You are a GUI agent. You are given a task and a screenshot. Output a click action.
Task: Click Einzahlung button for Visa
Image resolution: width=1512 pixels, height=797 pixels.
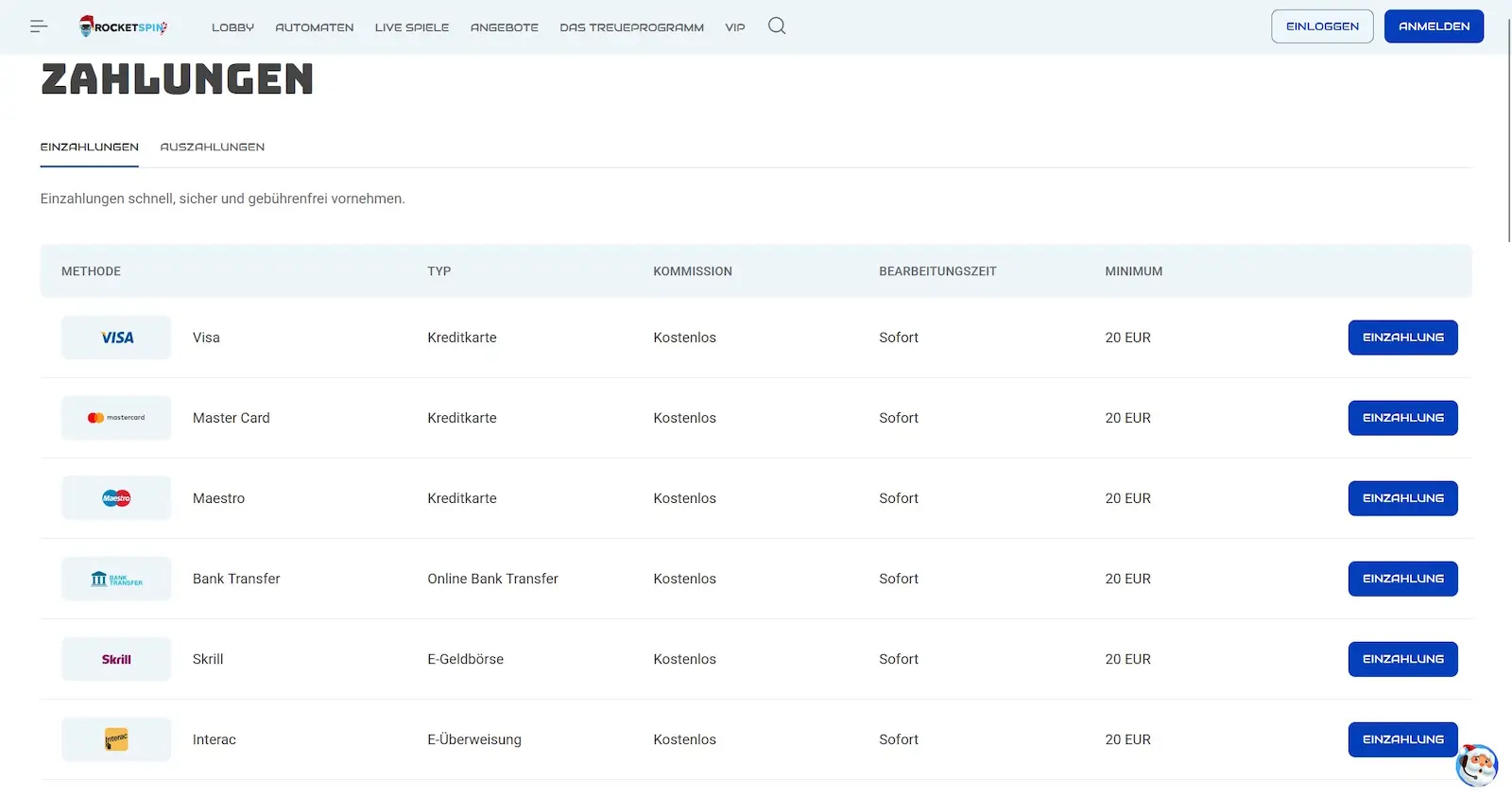(1402, 338)
